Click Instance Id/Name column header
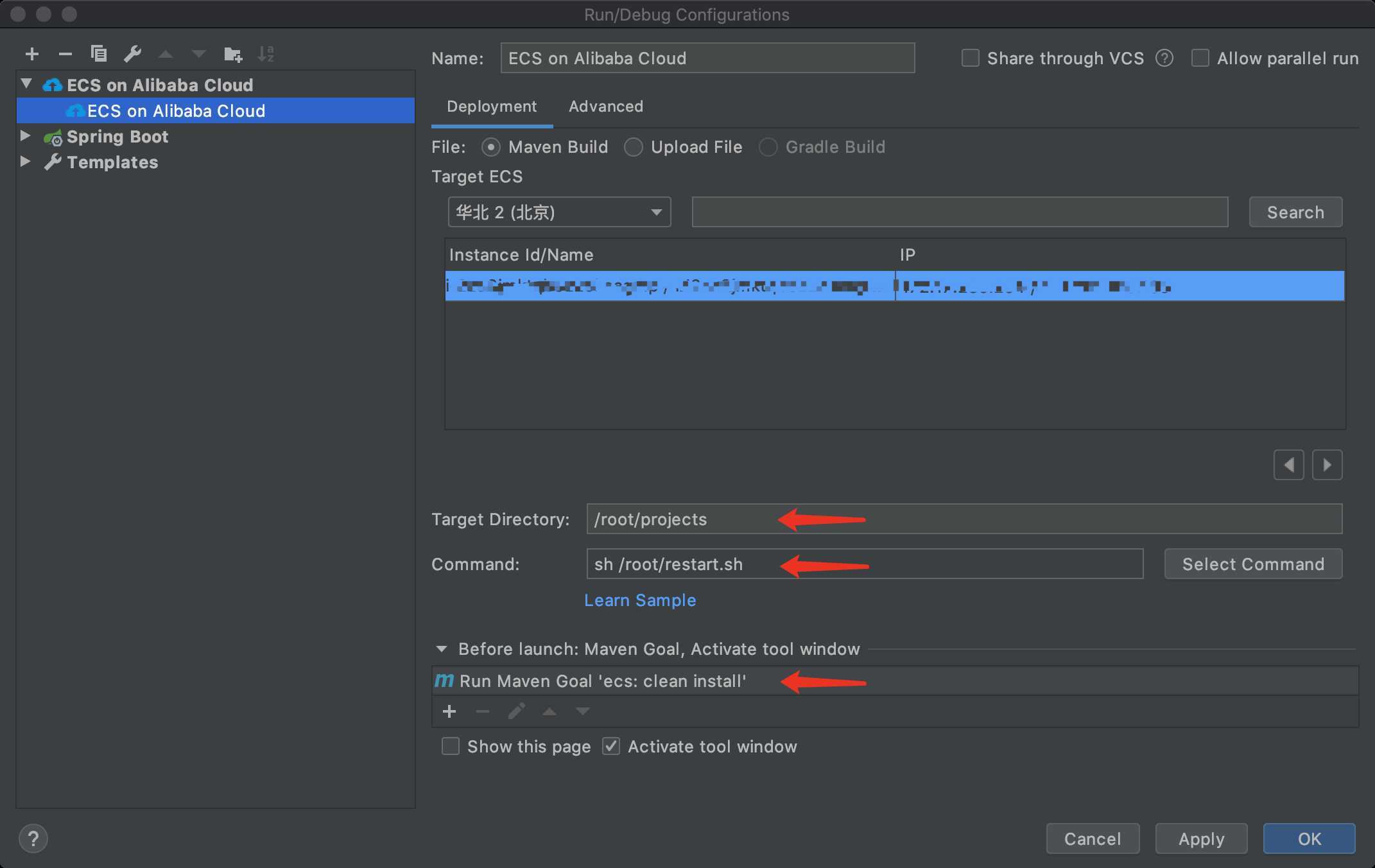Screen dimensions: 1375x868 [x=670, y=255]
